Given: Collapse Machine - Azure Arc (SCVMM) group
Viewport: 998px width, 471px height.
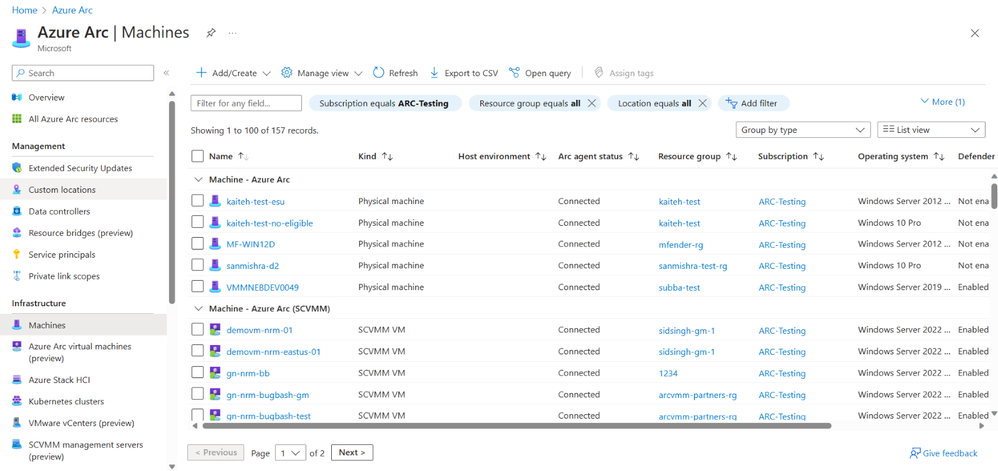Looking at the screenshot, I should tap(198, 309).
